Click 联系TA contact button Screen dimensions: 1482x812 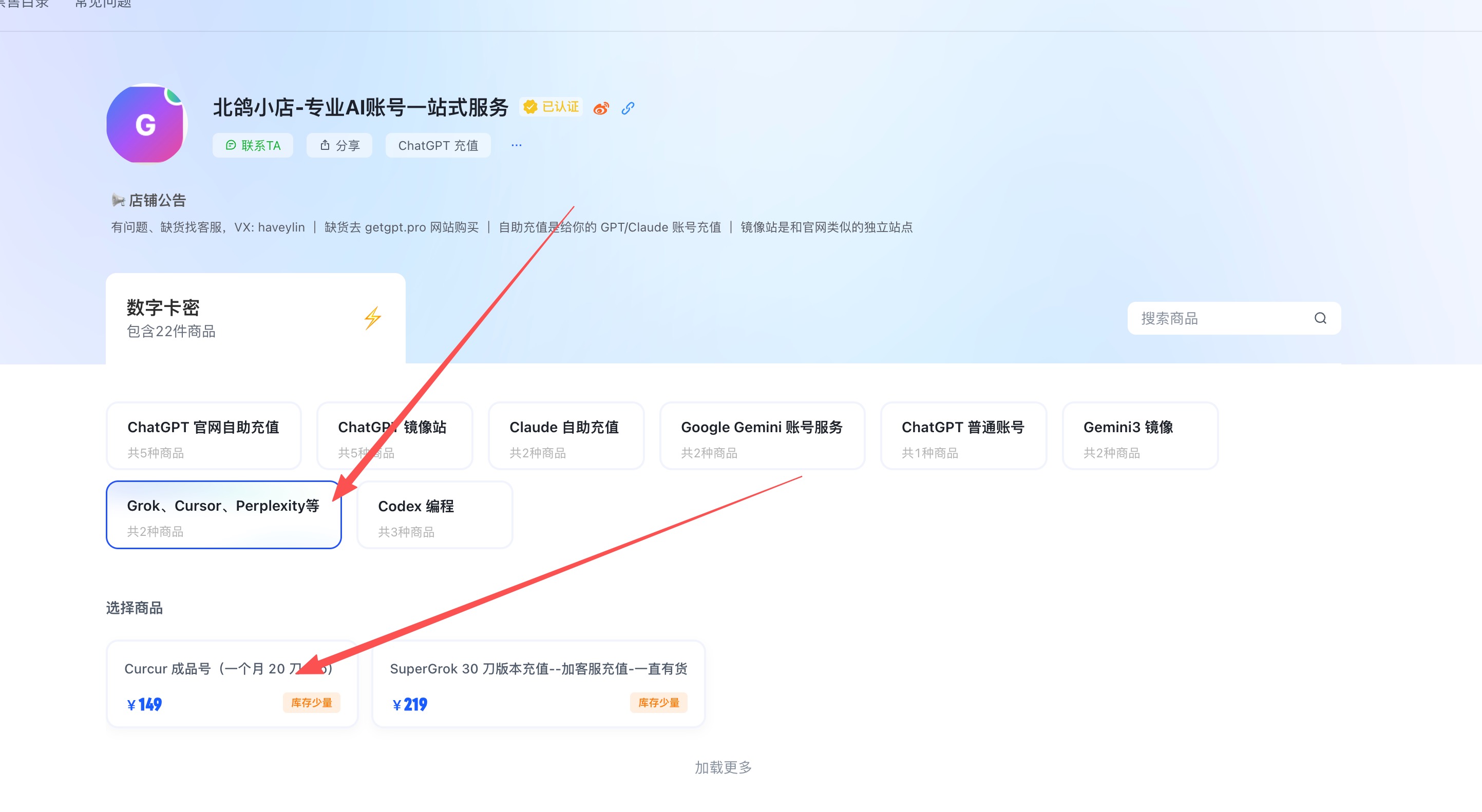click(253, 145)
